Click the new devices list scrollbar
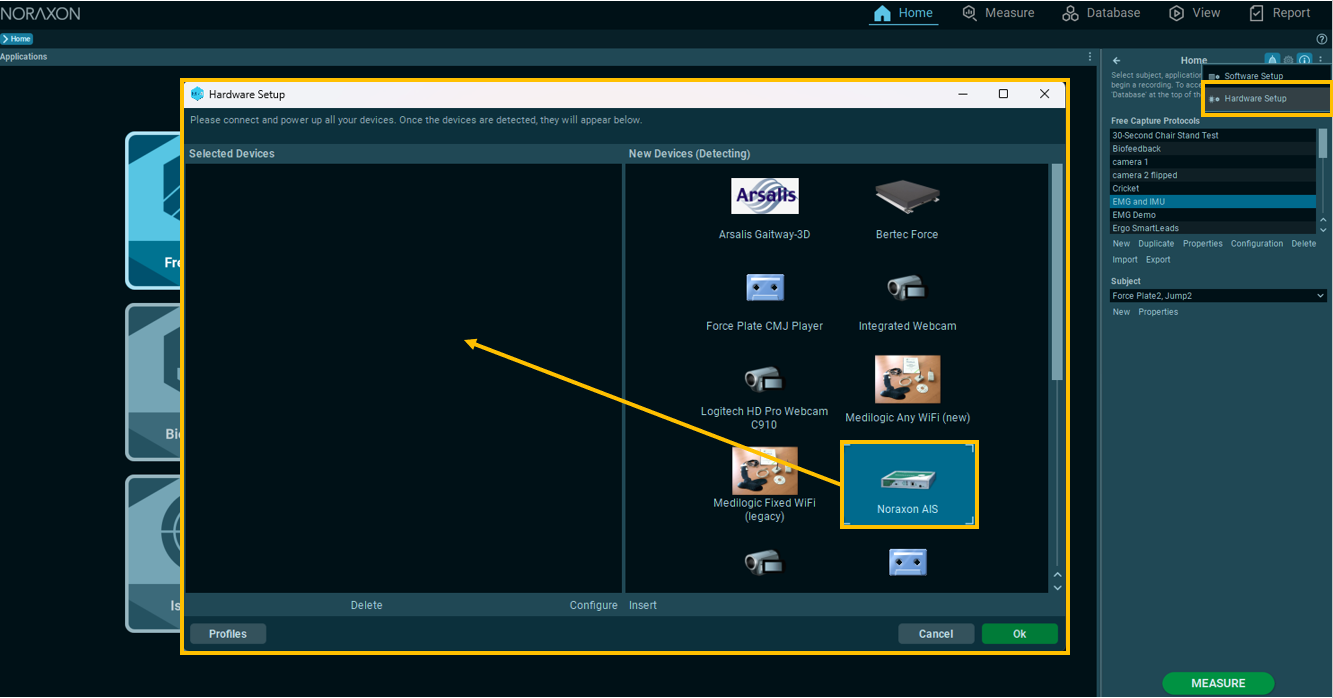1333x698 pixels. click(1057, 272)
